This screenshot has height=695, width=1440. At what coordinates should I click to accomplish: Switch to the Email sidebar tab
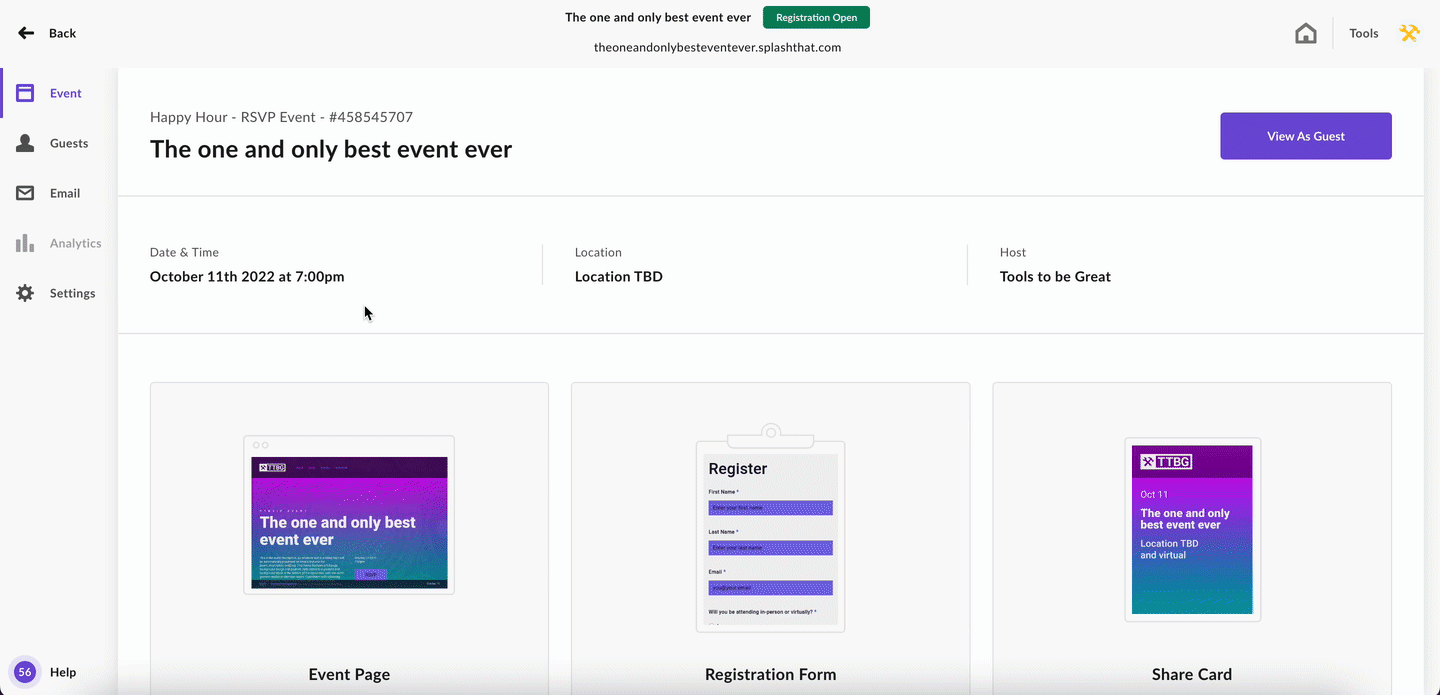click(x=65, y=193)
